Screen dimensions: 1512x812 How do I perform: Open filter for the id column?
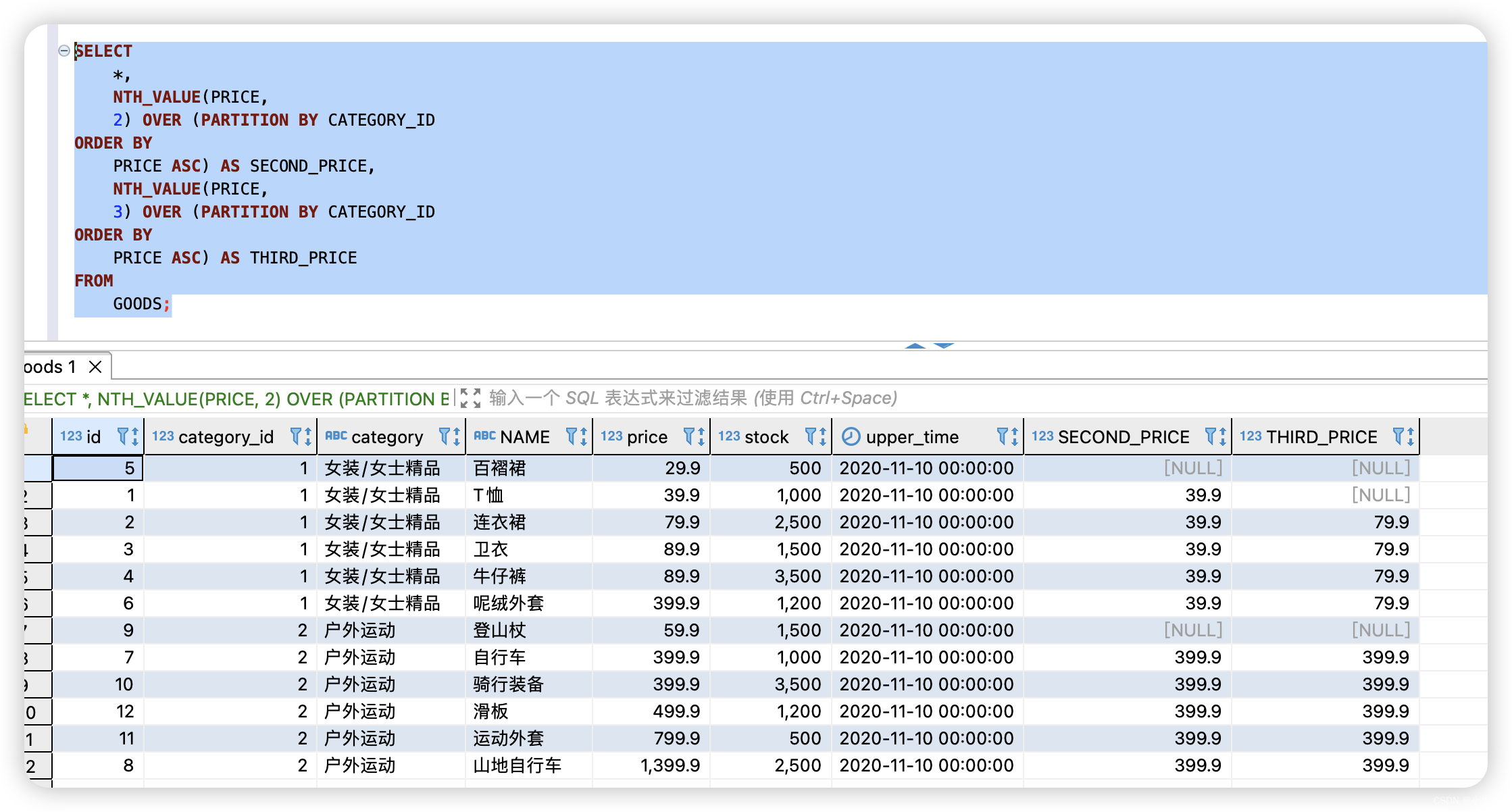click(x=123, y=436)
